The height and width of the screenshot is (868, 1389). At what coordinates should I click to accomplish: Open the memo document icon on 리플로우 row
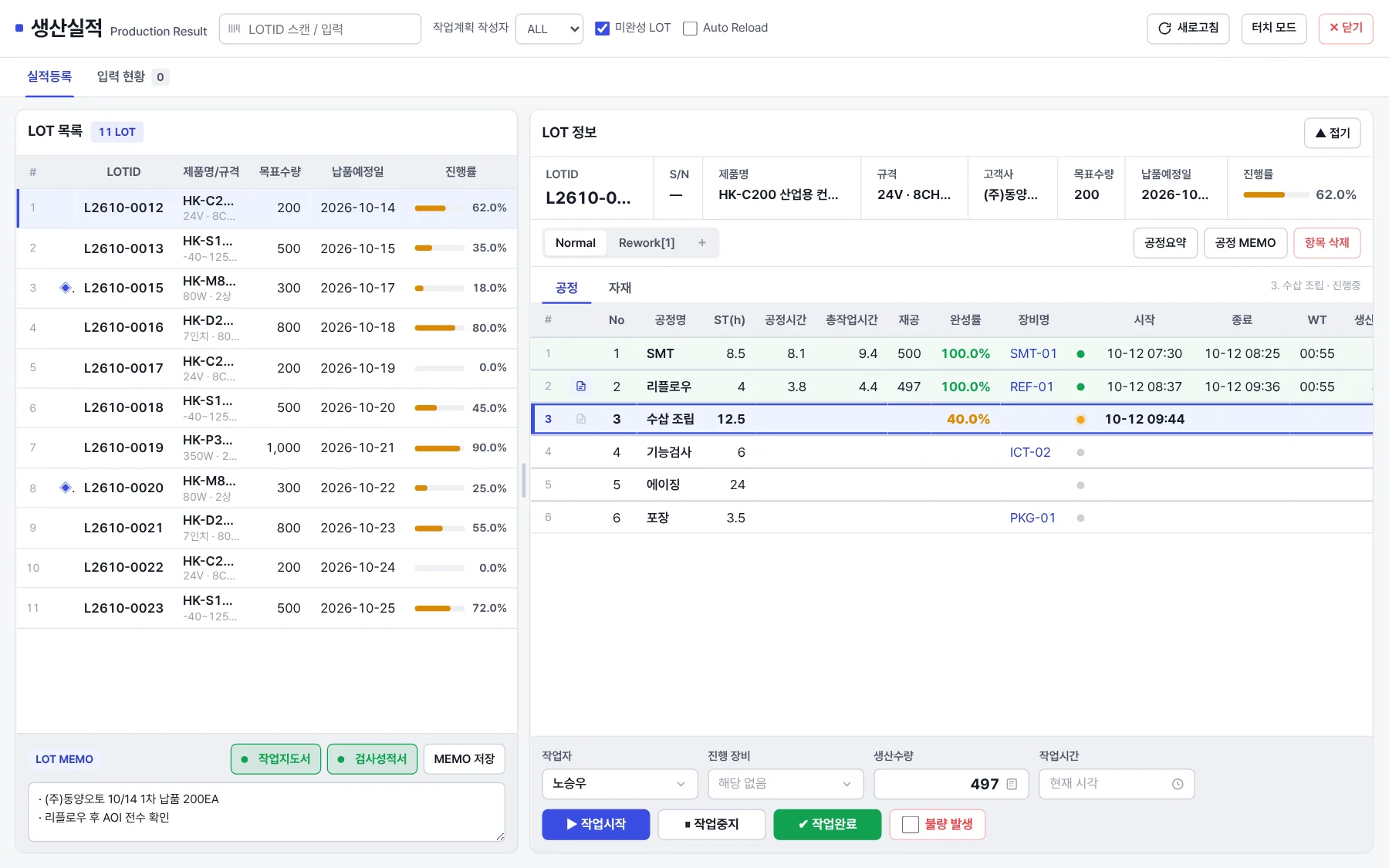point(581,386)
